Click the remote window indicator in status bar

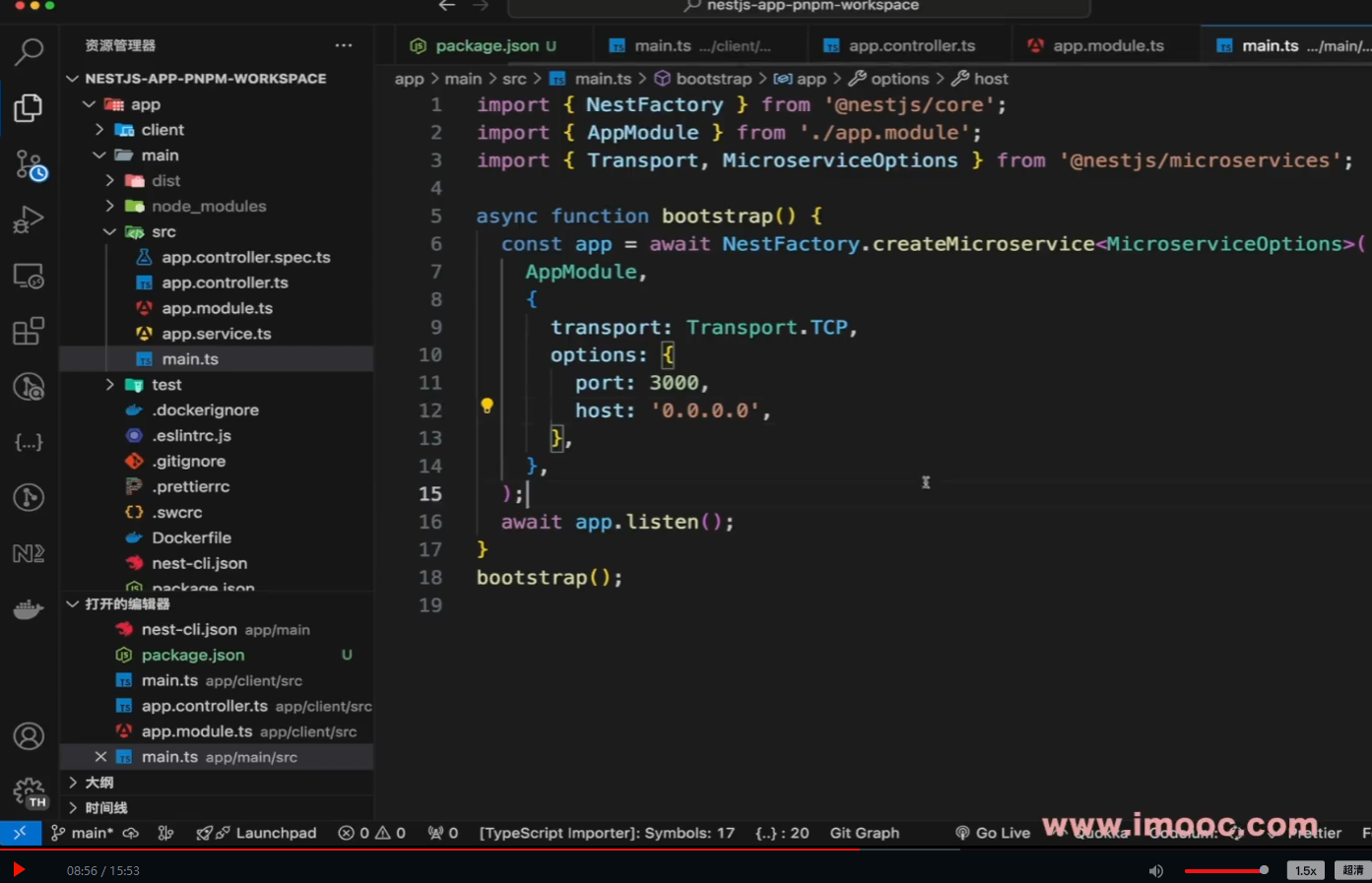pos(20,833)
